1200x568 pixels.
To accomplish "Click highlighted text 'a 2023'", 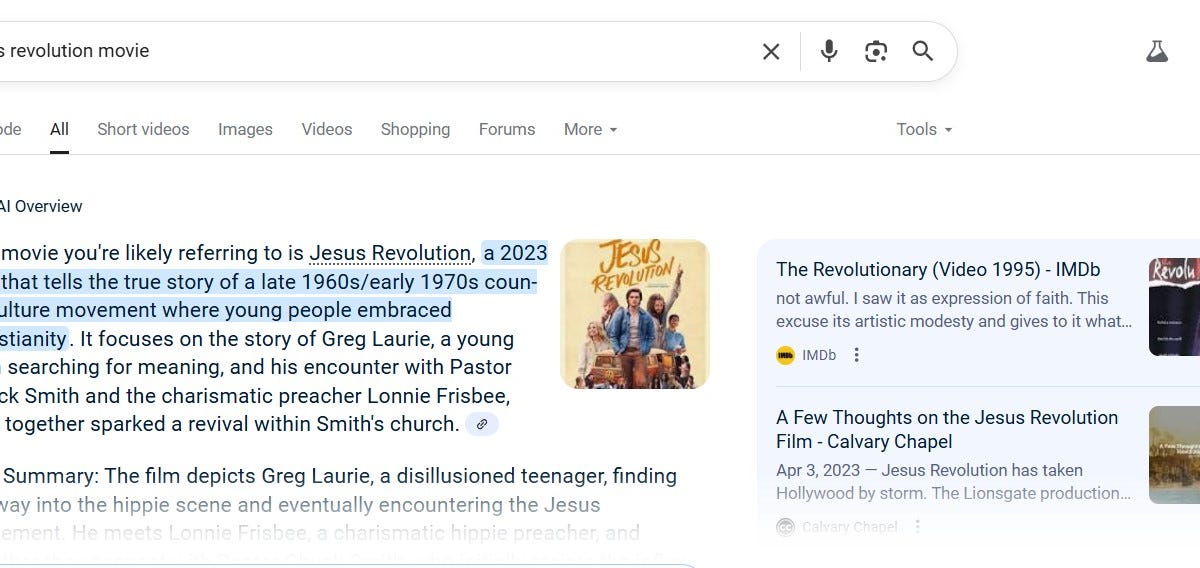I will (x=515, y=253).
